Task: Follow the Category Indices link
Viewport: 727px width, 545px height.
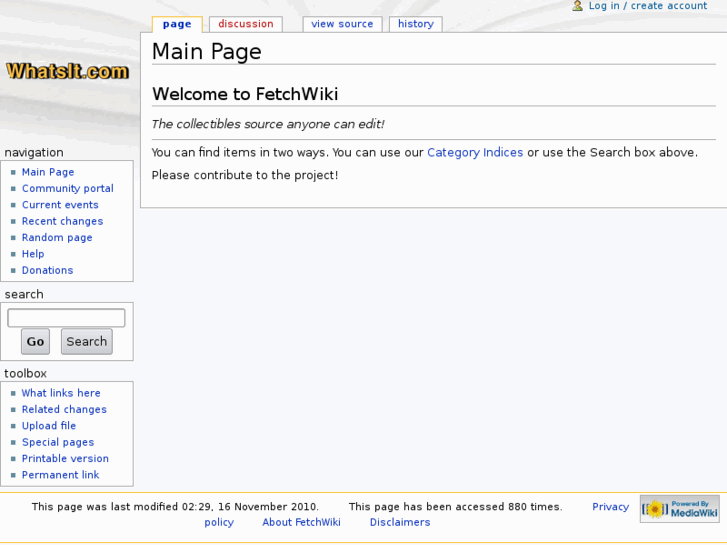Action: [475, 153]
